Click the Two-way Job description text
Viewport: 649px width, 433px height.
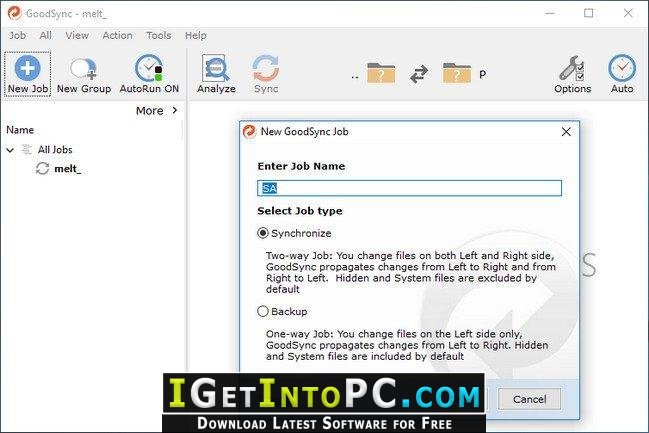click(x=411, y=272)
